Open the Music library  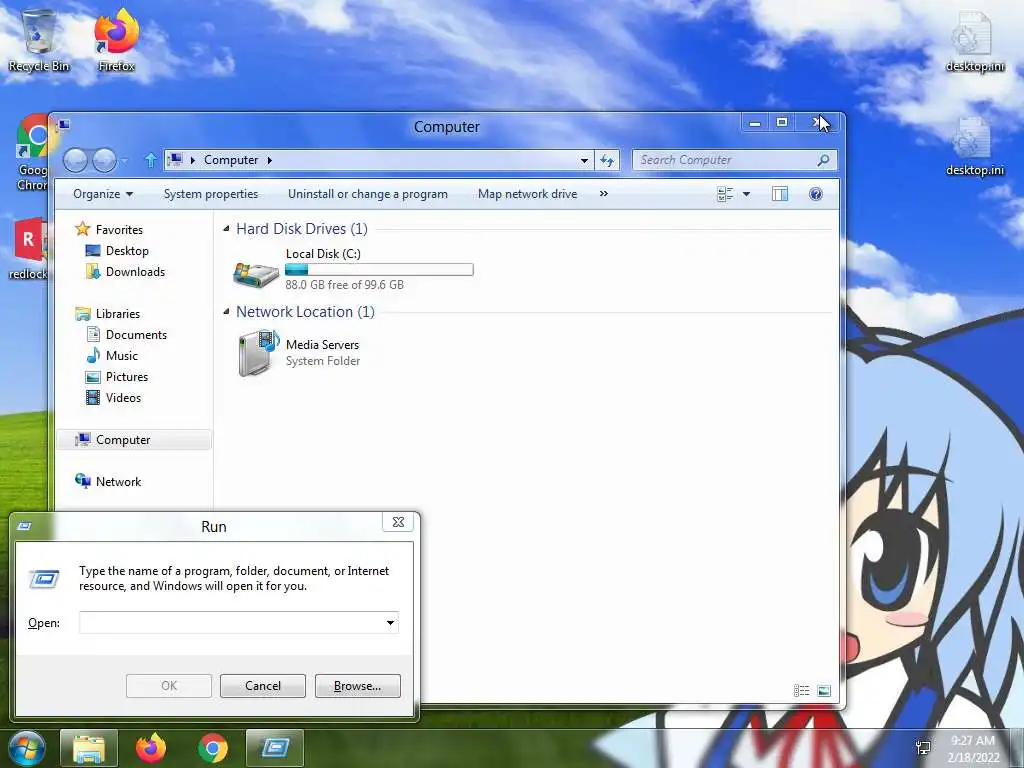(121, 355)
